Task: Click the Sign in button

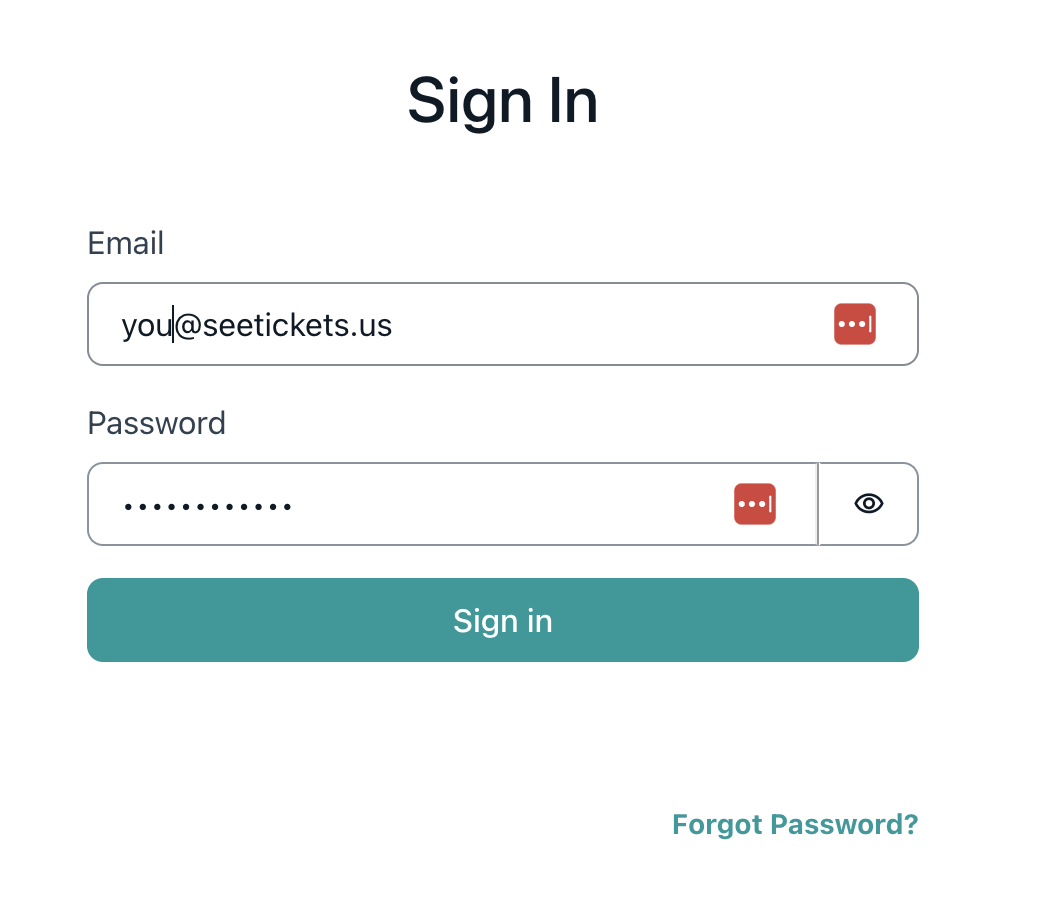Action: tap(503, 620)
